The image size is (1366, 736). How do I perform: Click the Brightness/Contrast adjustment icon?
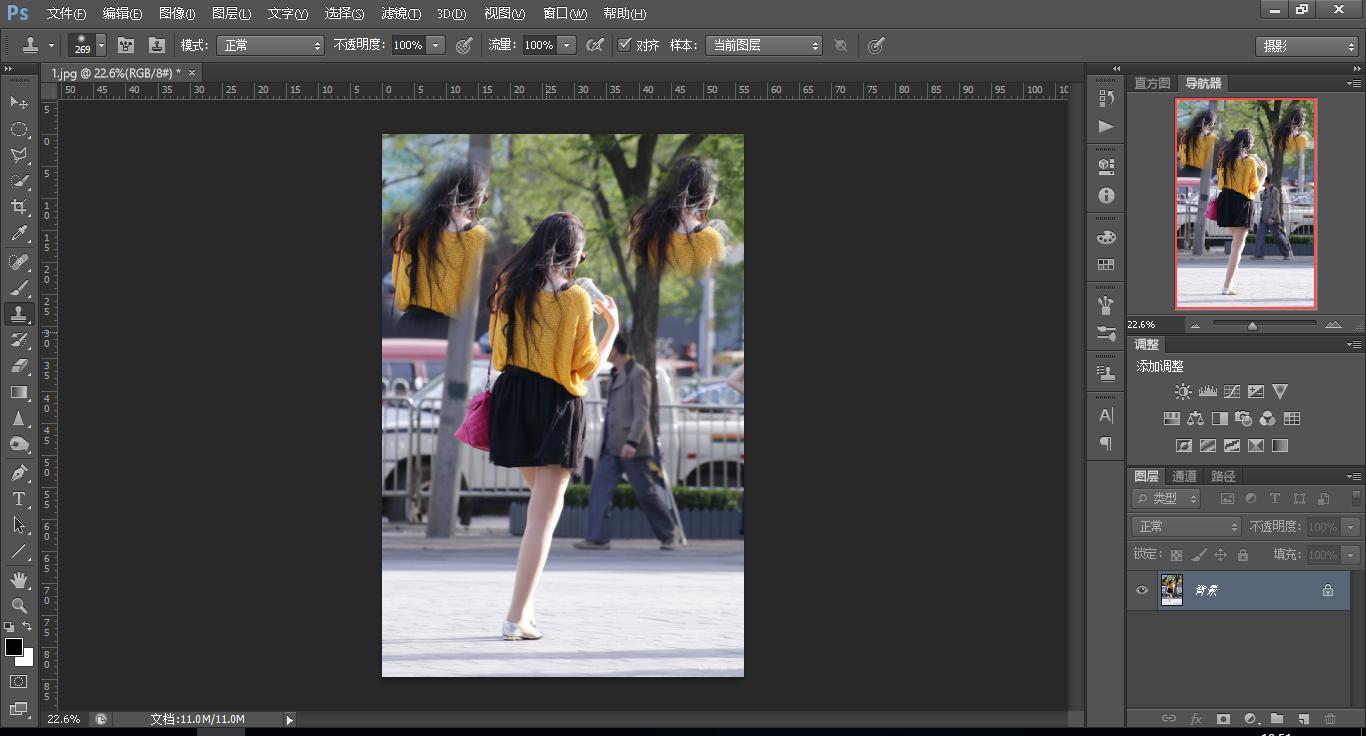(1183, 392)
